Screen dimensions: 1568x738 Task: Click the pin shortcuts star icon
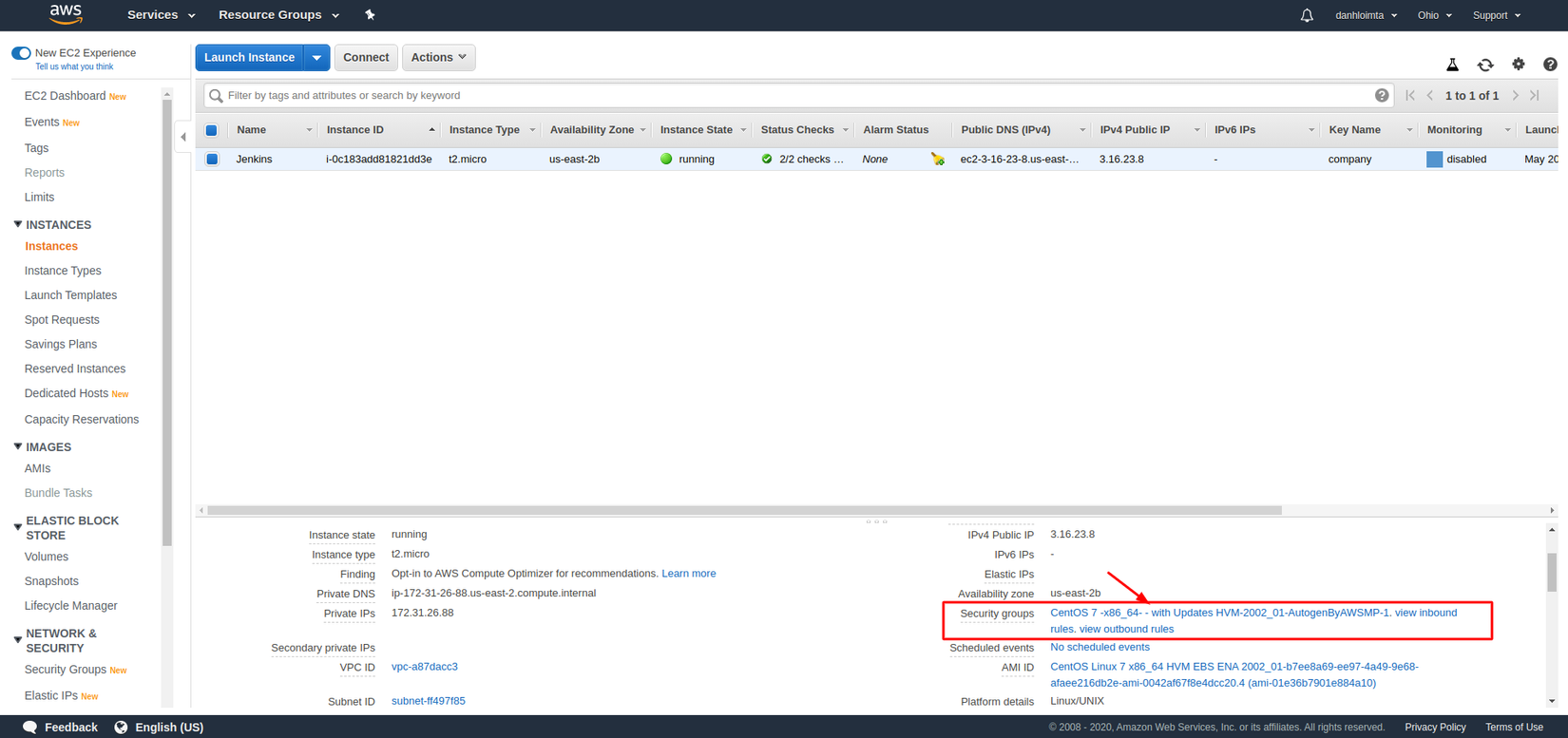coord(370,15)
